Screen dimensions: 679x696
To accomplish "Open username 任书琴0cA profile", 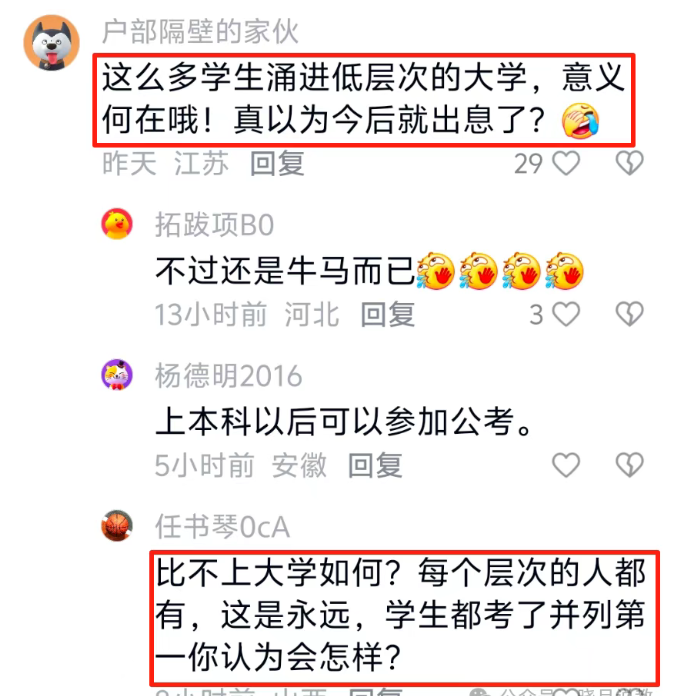I will tap(222, 527).
